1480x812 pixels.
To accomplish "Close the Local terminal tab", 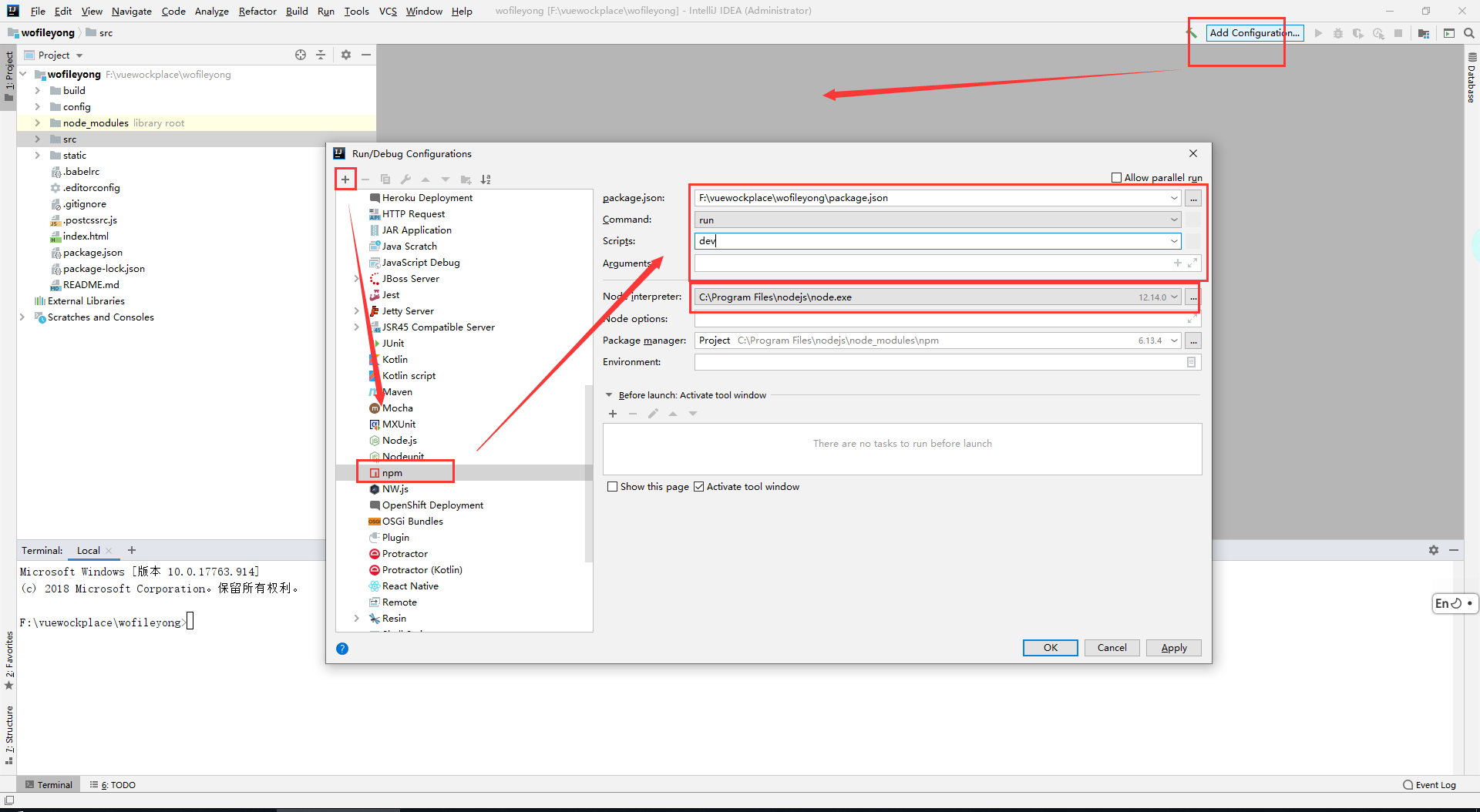I will pyautogui.click(x=109, y=551).
